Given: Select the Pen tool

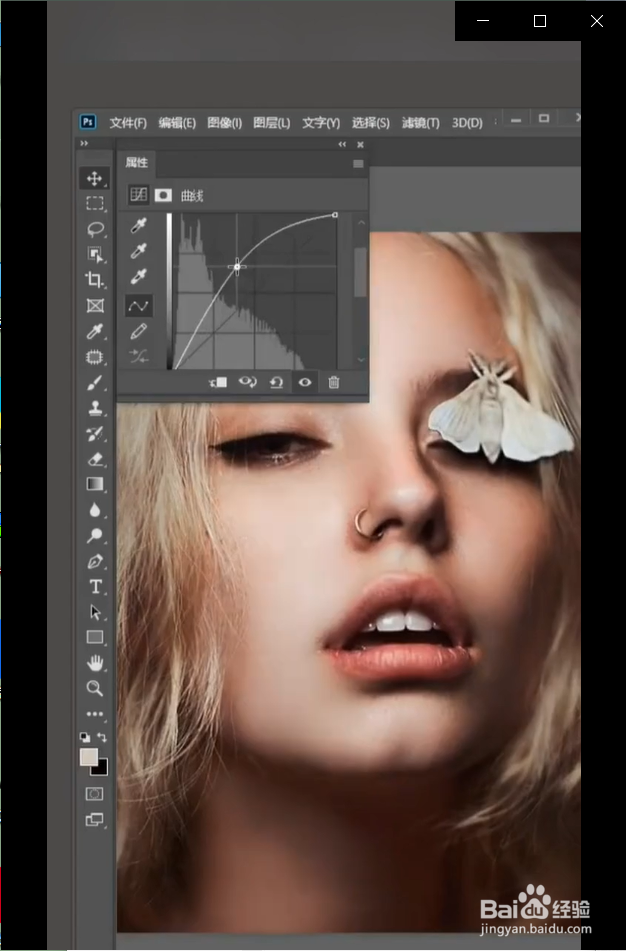Looking at the screenshot, I should [x=95, y=562].
